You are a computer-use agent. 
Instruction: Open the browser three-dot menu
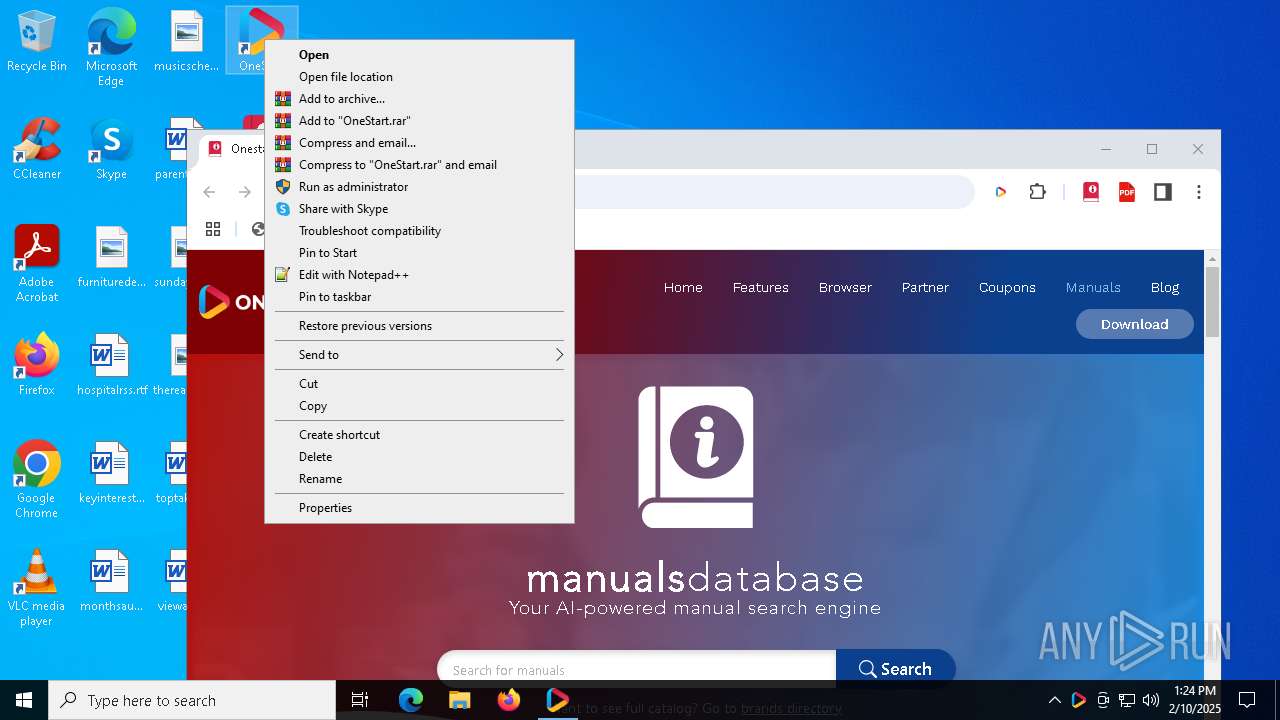click(x=1199, y=192)
